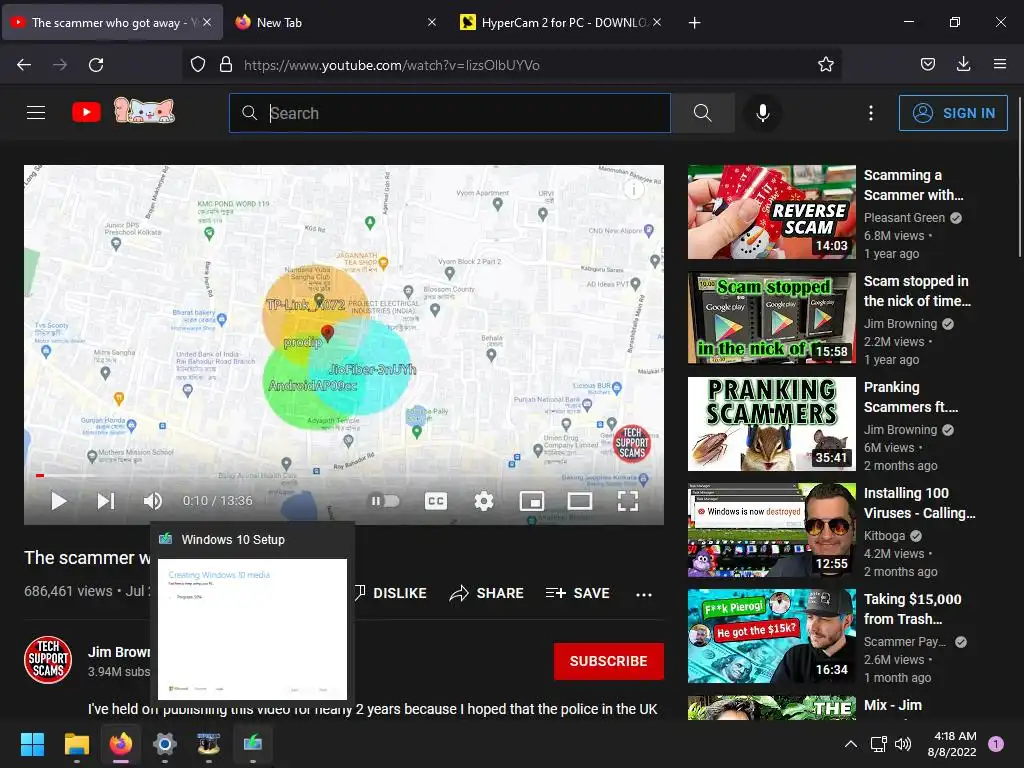This screenshot has width=1024, height=768.
Task: Open the Tech Support Scams channel avatar
Action: (x=48, y=660)
